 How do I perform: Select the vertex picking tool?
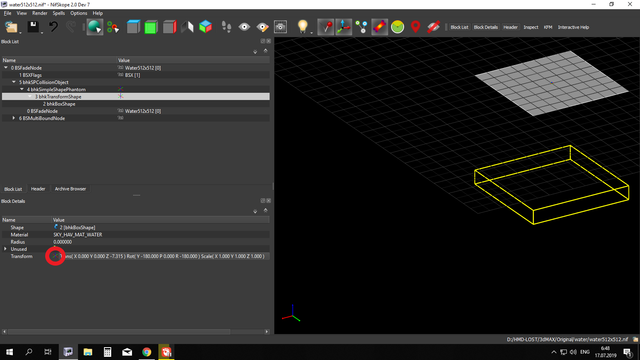click(113, 27)
